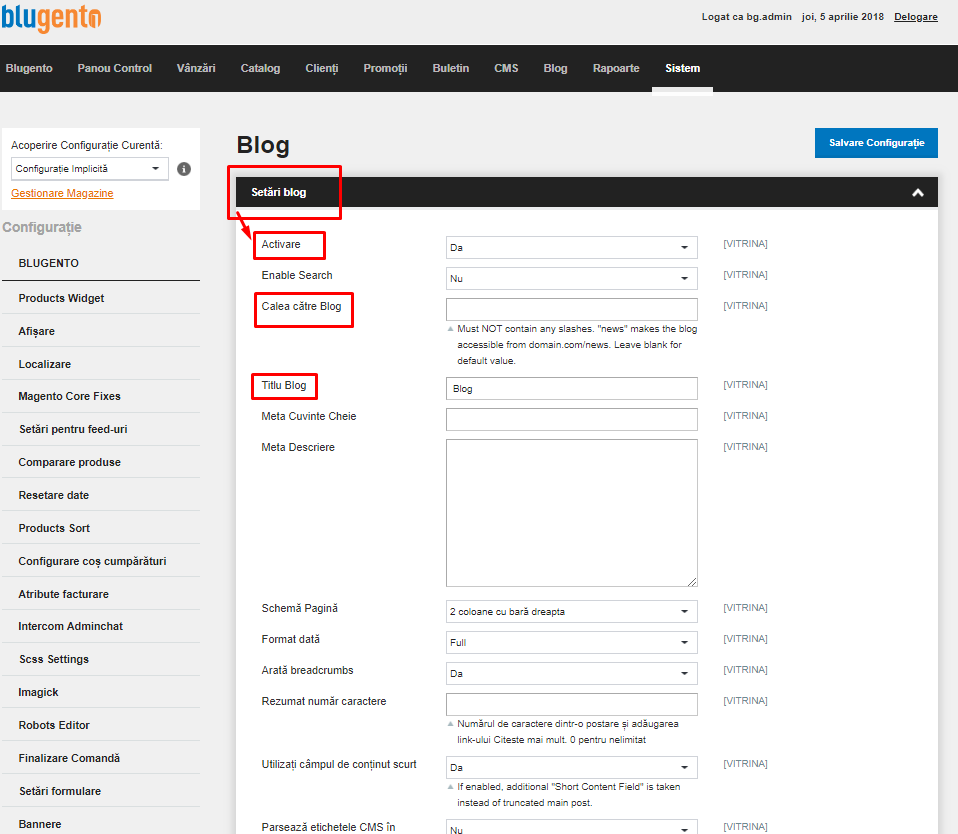Open the Parsează etichetele CMS dropdown

tap(571, 827)
